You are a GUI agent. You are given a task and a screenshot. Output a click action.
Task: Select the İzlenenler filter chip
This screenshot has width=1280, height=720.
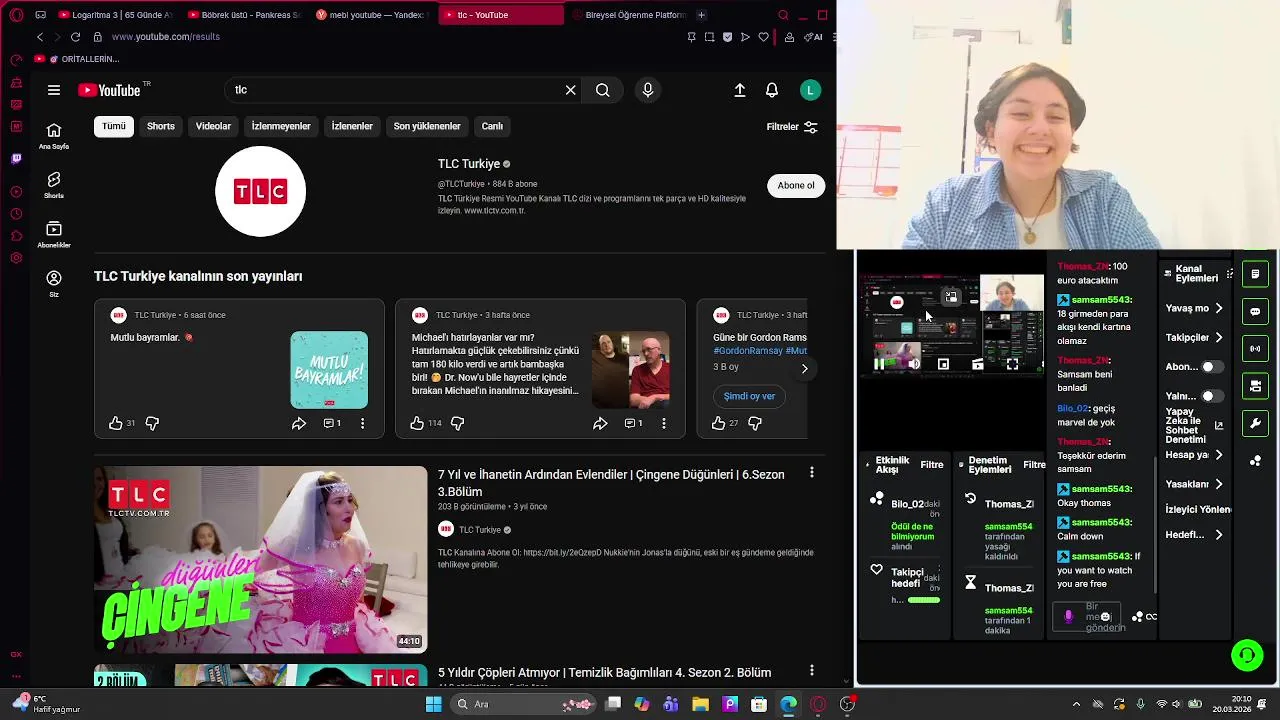[352, 126]
